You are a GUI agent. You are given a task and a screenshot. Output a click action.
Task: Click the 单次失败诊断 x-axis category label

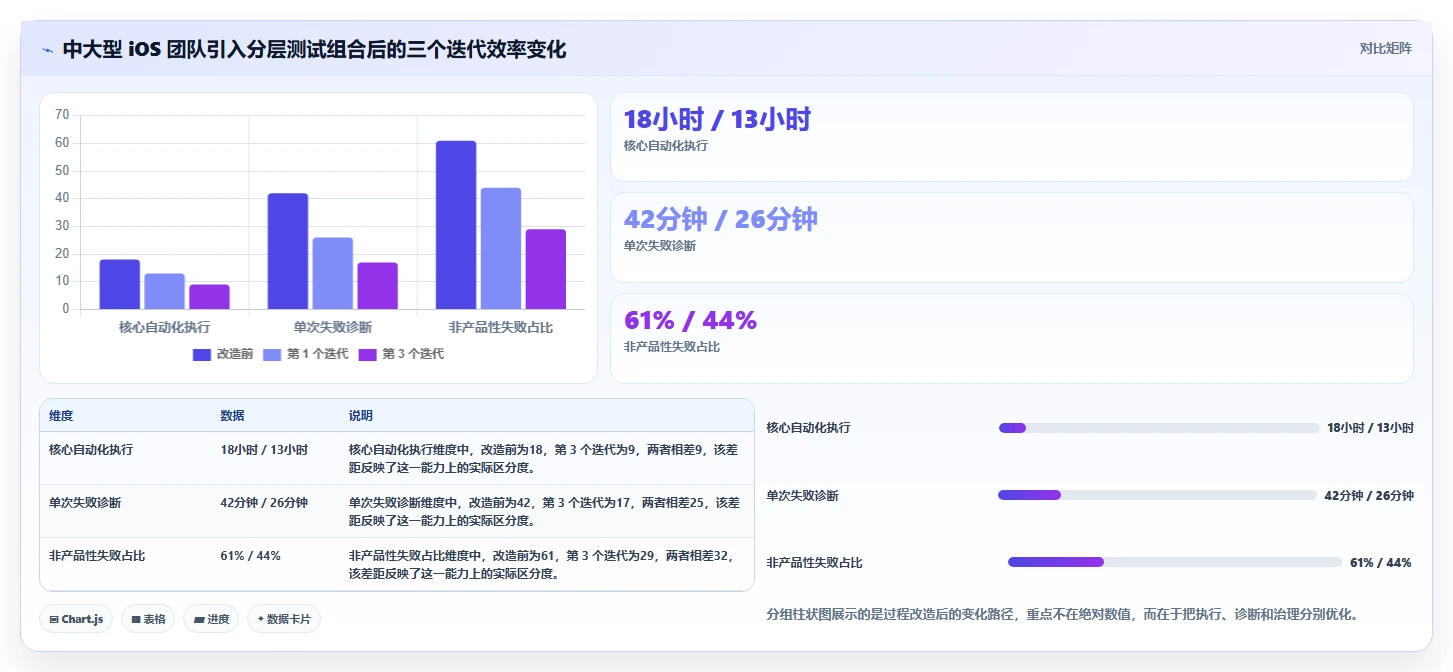[x=333, y=327]
